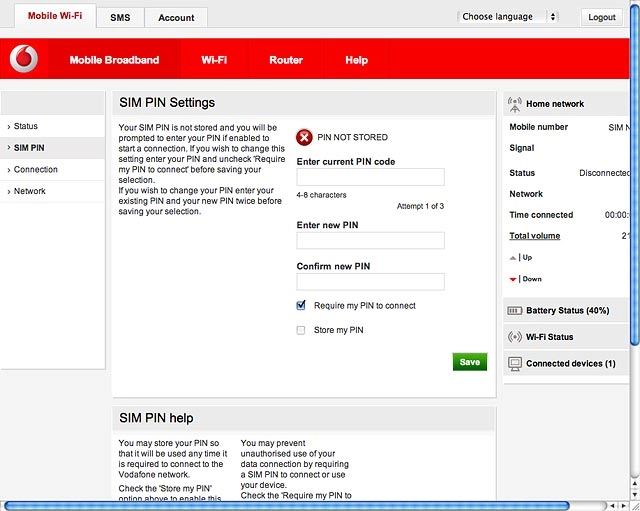Switch to the SMS tab
This screenshot has width=640, height=511.
point(120,18)
